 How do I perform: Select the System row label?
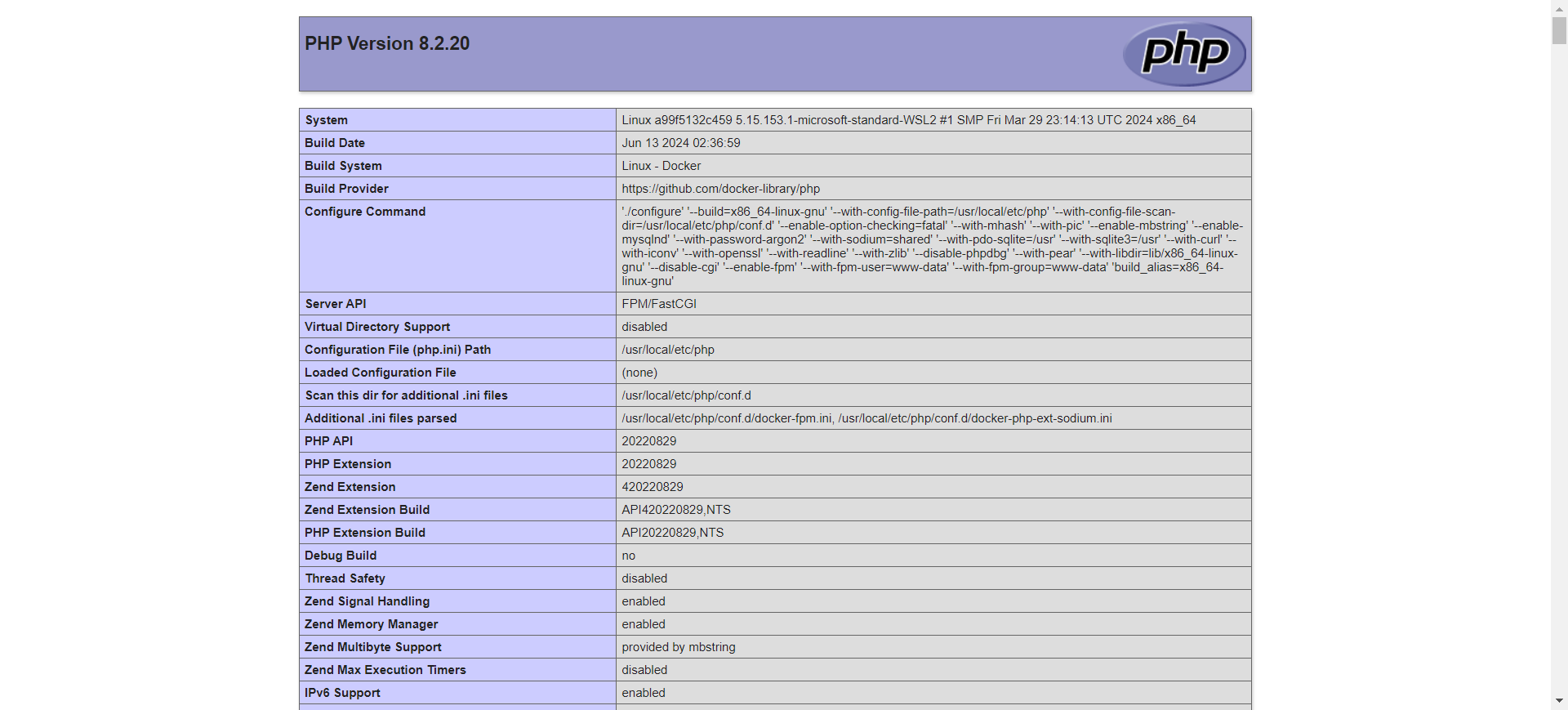click(x=327, y=120)
